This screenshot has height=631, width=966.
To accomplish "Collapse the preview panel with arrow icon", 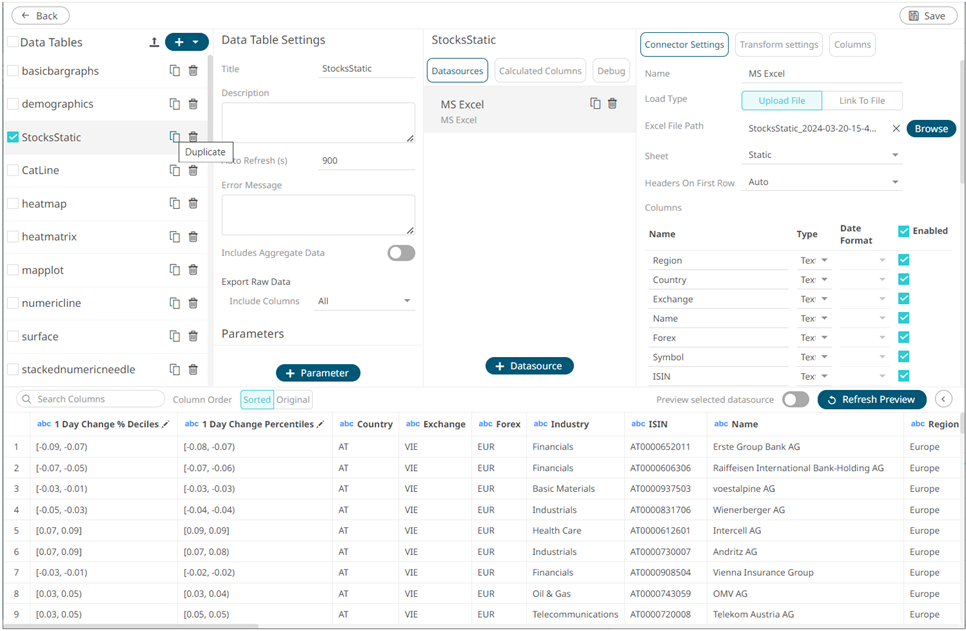I will tap(943, 399).
